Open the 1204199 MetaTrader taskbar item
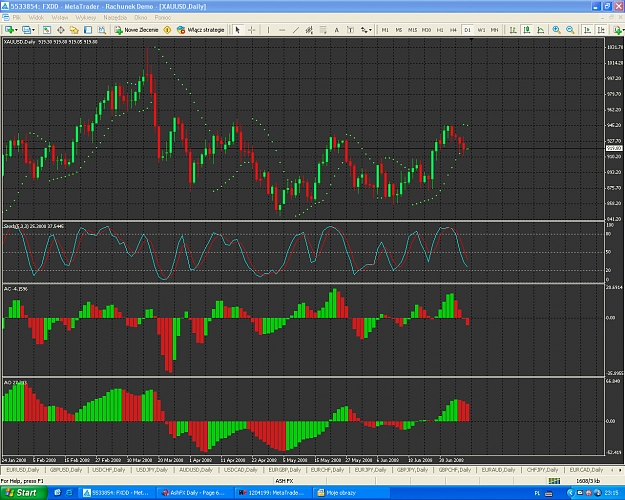Viewport: 625px width, 500px height. (272, 493)
